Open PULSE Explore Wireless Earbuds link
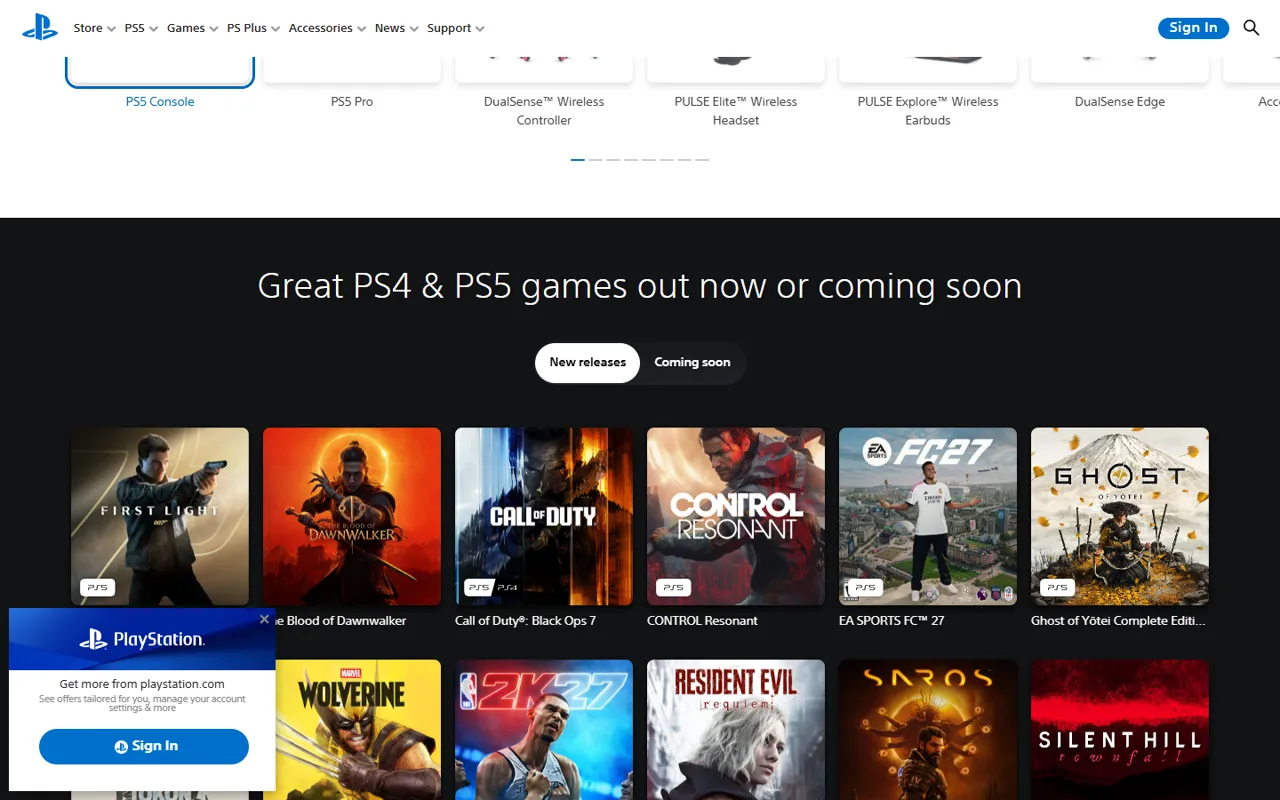This screenshot has height=800, width=1280. tap(928, 111)
